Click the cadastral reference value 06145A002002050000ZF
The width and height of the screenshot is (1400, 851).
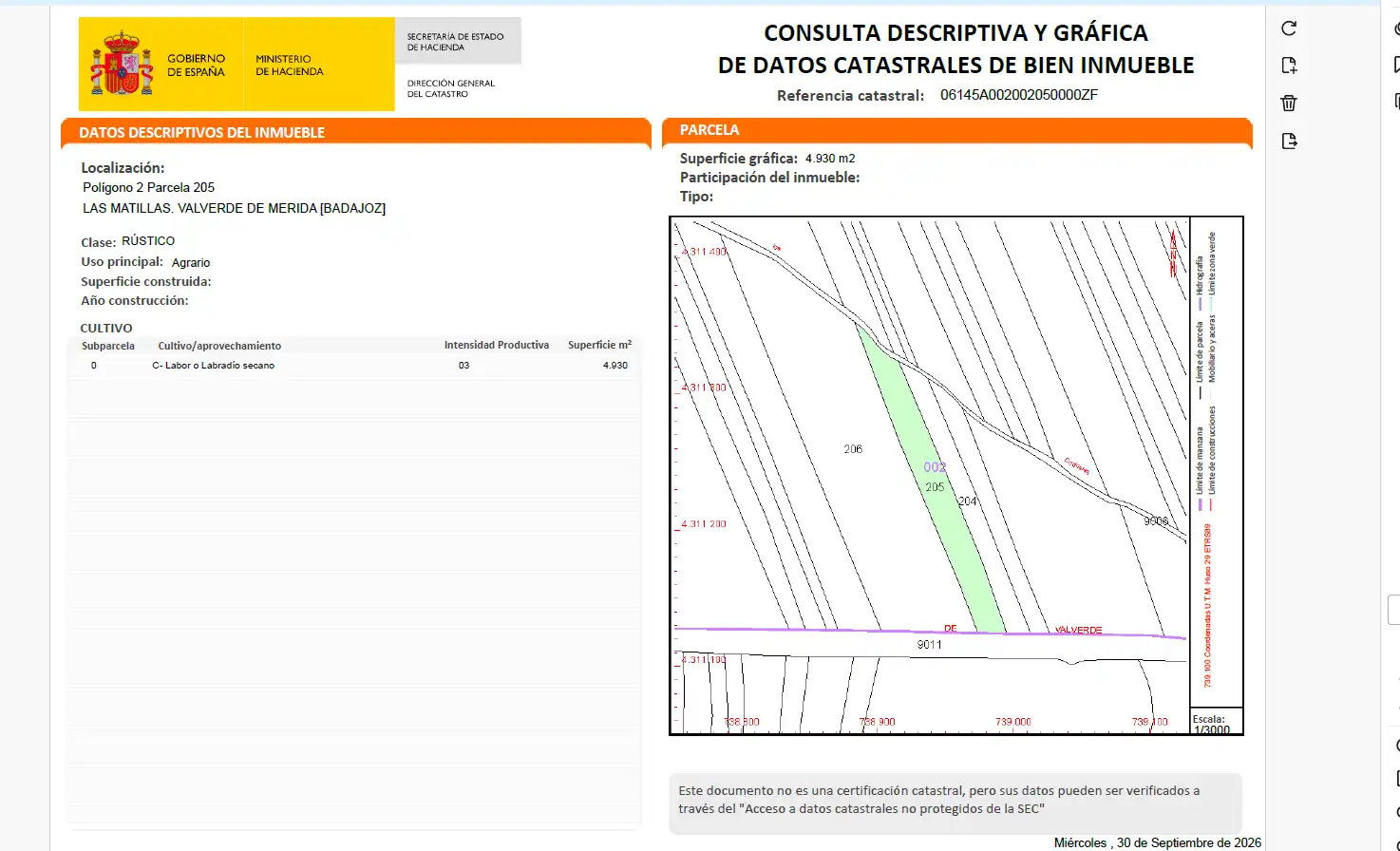[1019, 95]
